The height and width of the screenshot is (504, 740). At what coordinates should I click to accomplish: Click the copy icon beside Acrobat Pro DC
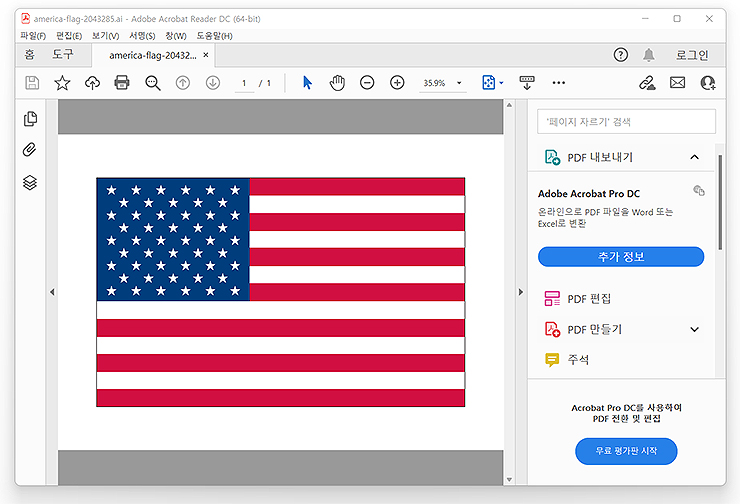click(699, 190)
